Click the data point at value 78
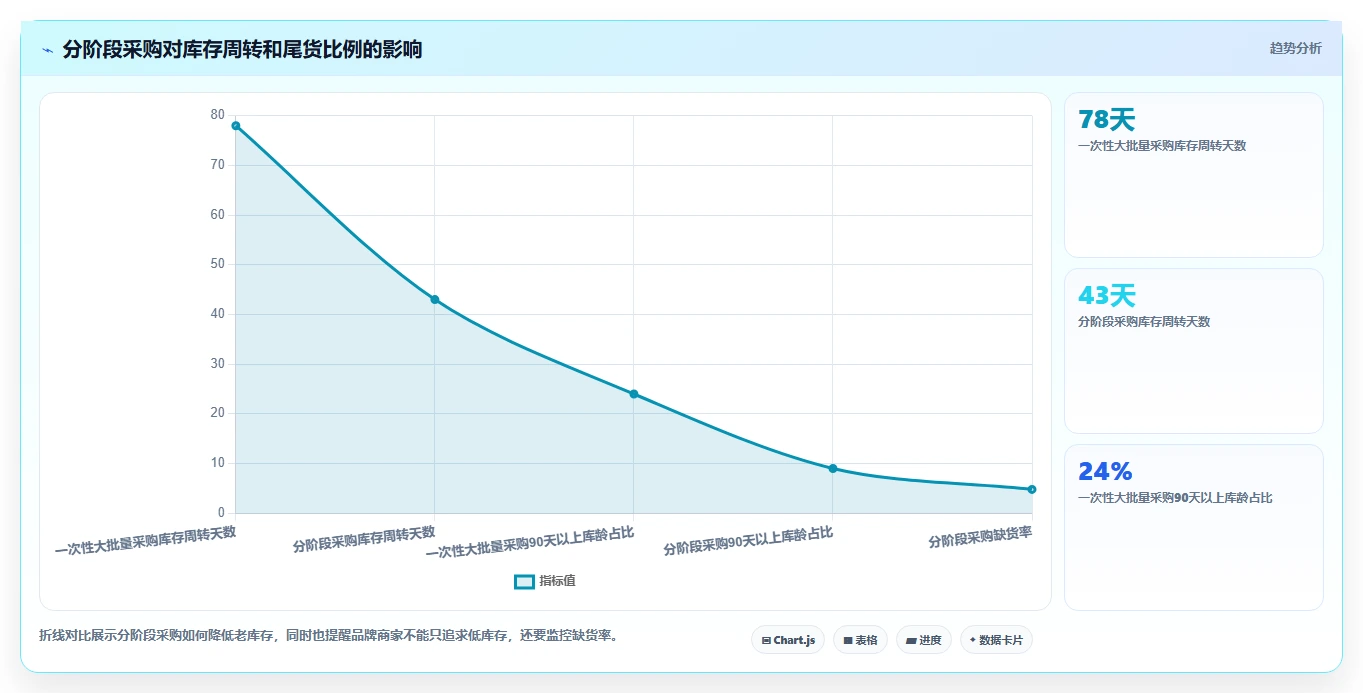The height and width of the screenshot is (693, 1363). click(235, 126)
